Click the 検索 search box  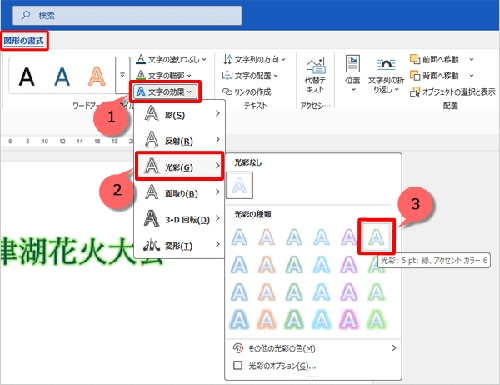pos(127,15)
